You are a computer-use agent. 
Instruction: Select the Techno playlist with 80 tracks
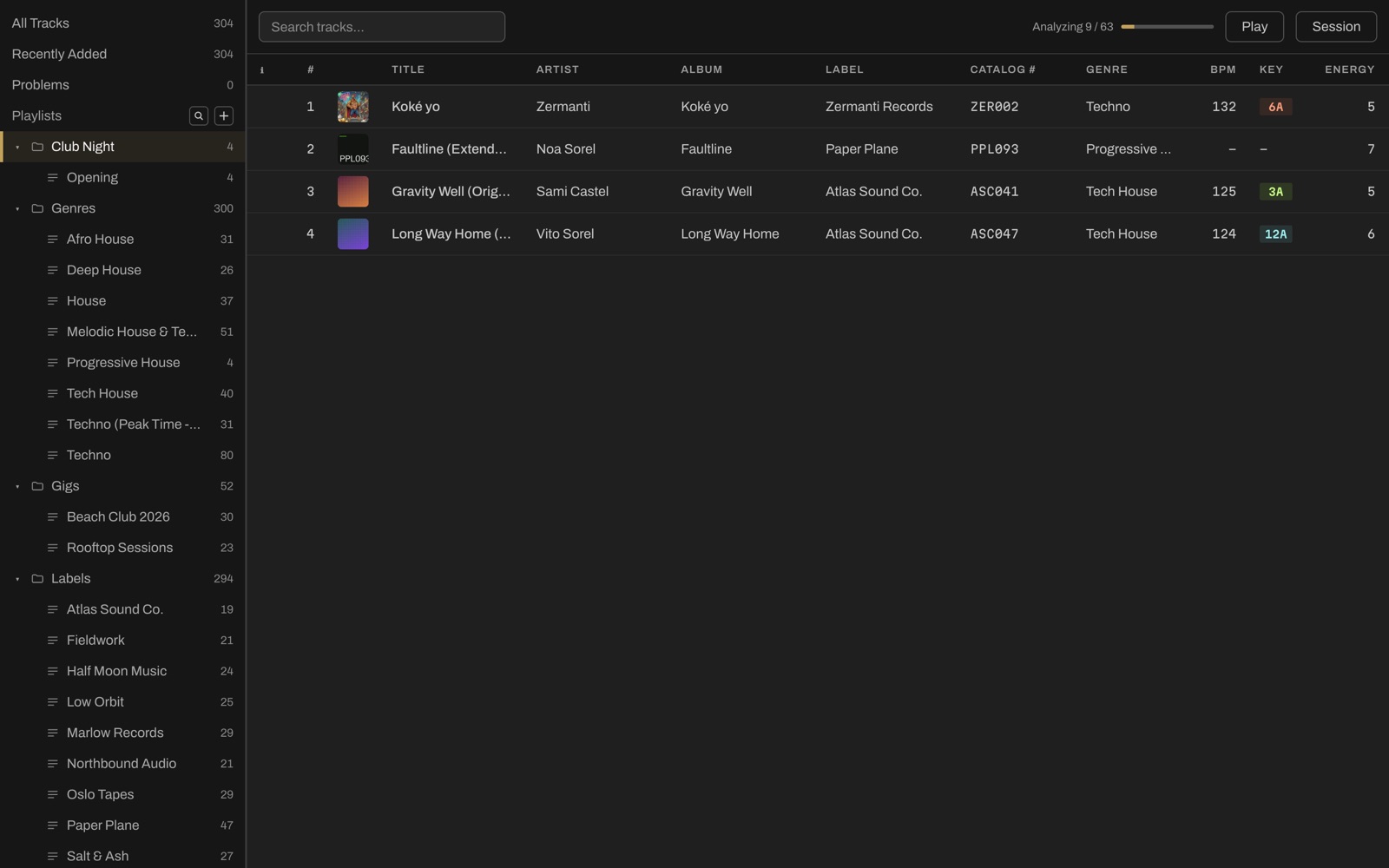pyautogui.click(x=122, y=456)
